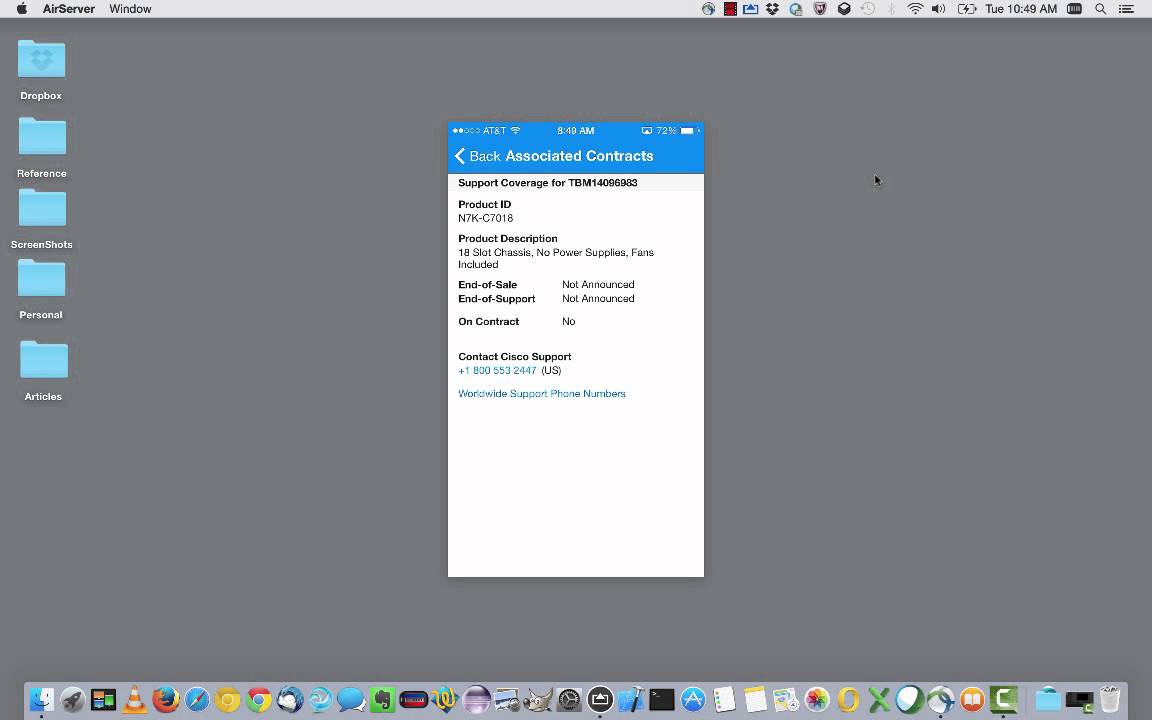Screen dimensions: 1152x720
Task: Open Notification Center list icon in the menu bar
Action: (x=1126, y=9)
